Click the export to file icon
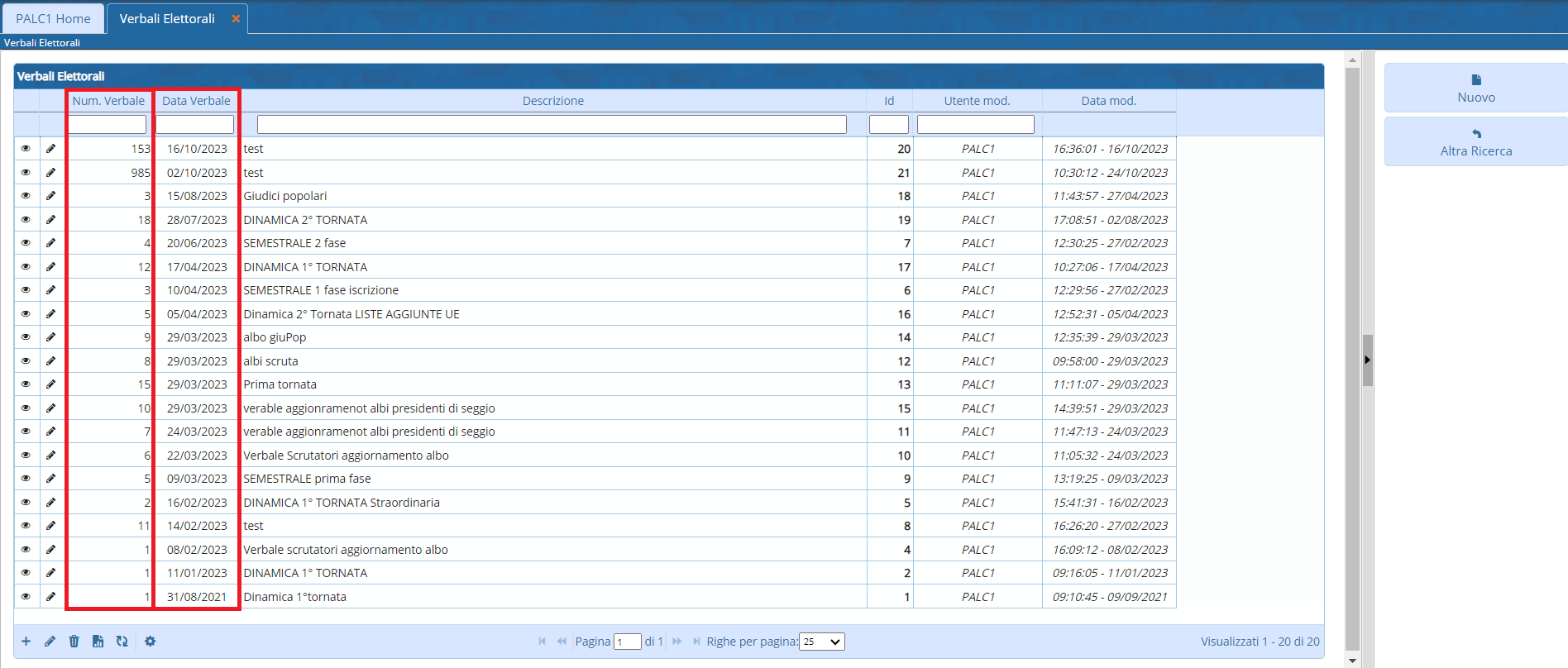1568x668 pixels. (98, 642)
